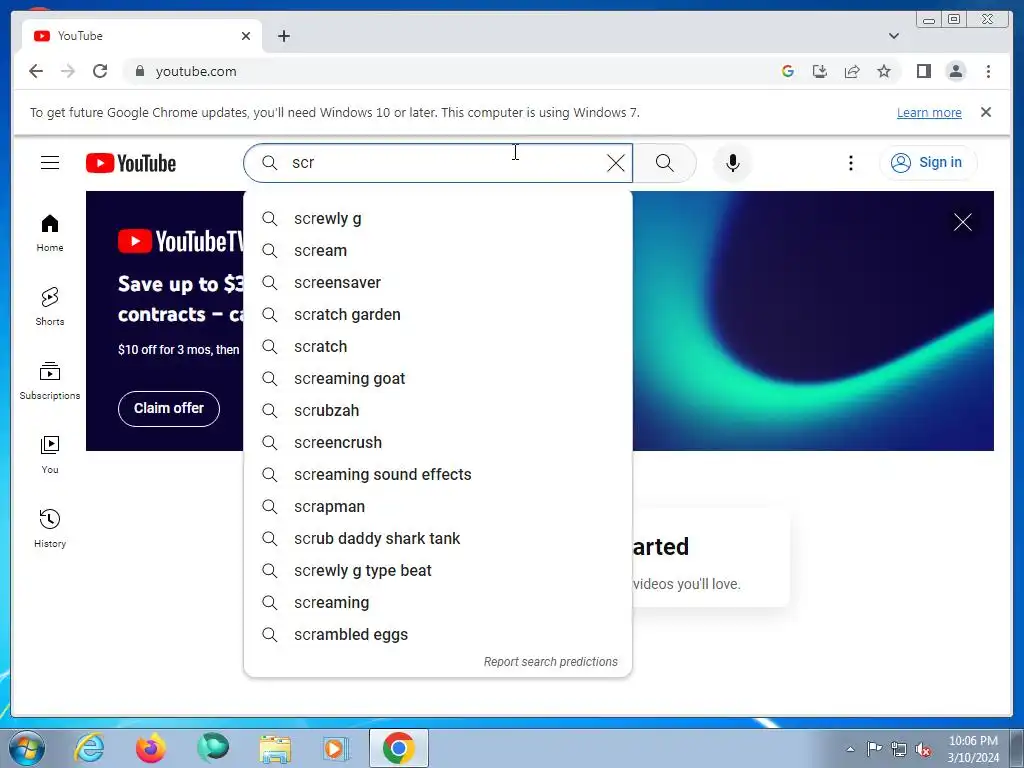The width and height of the screenshot is (1024, 768).
Task: Open the Windows Start menu
Action: tap(27, 748)
